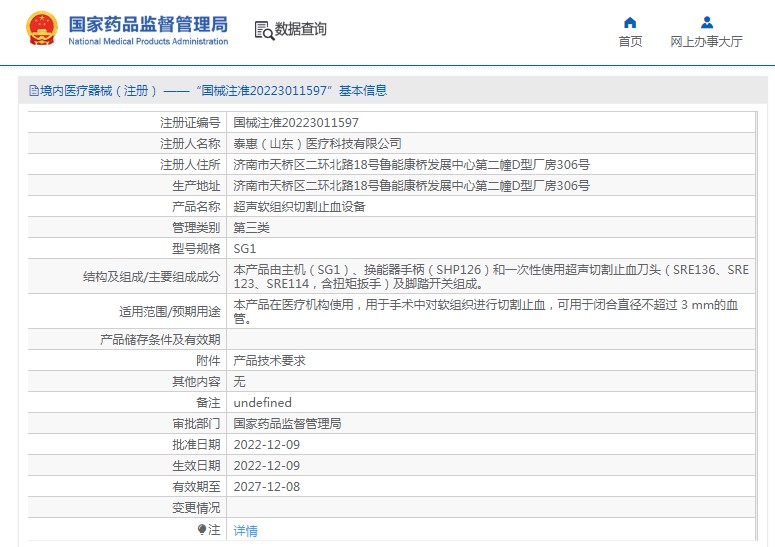Select the undefined remark value

point(262,403)
